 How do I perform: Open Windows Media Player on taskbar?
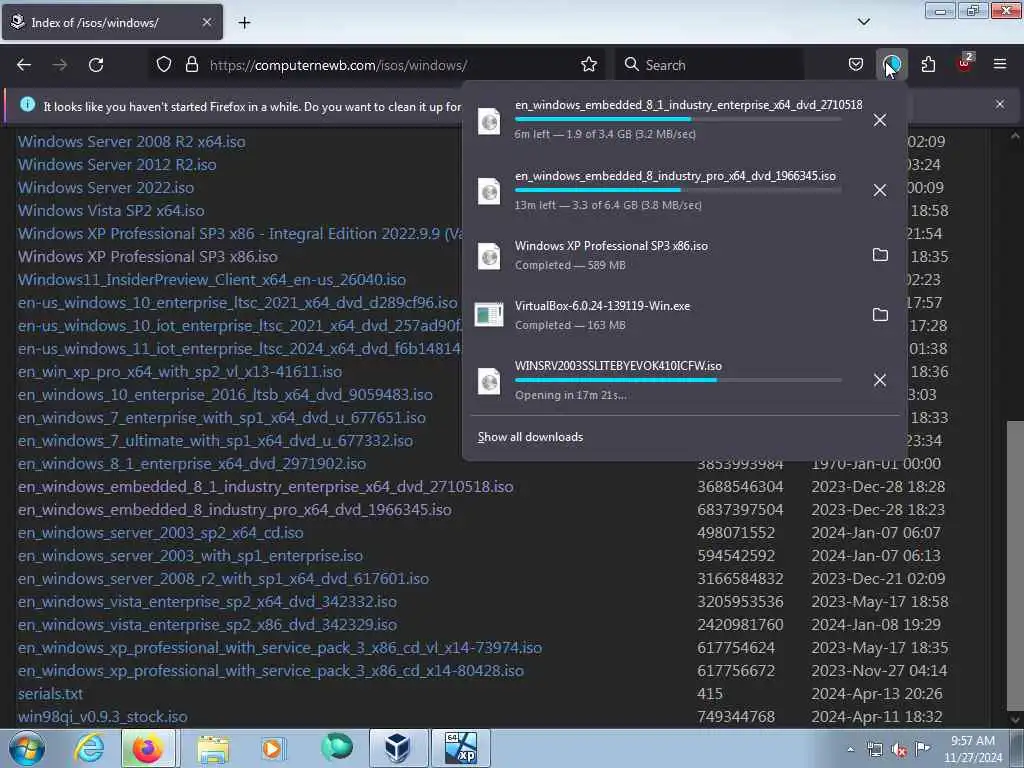(272, 748)
